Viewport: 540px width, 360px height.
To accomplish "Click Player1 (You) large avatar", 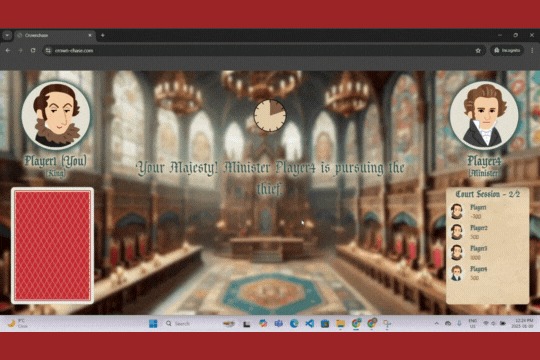I will pyautogui.click(x=56, y=115).
